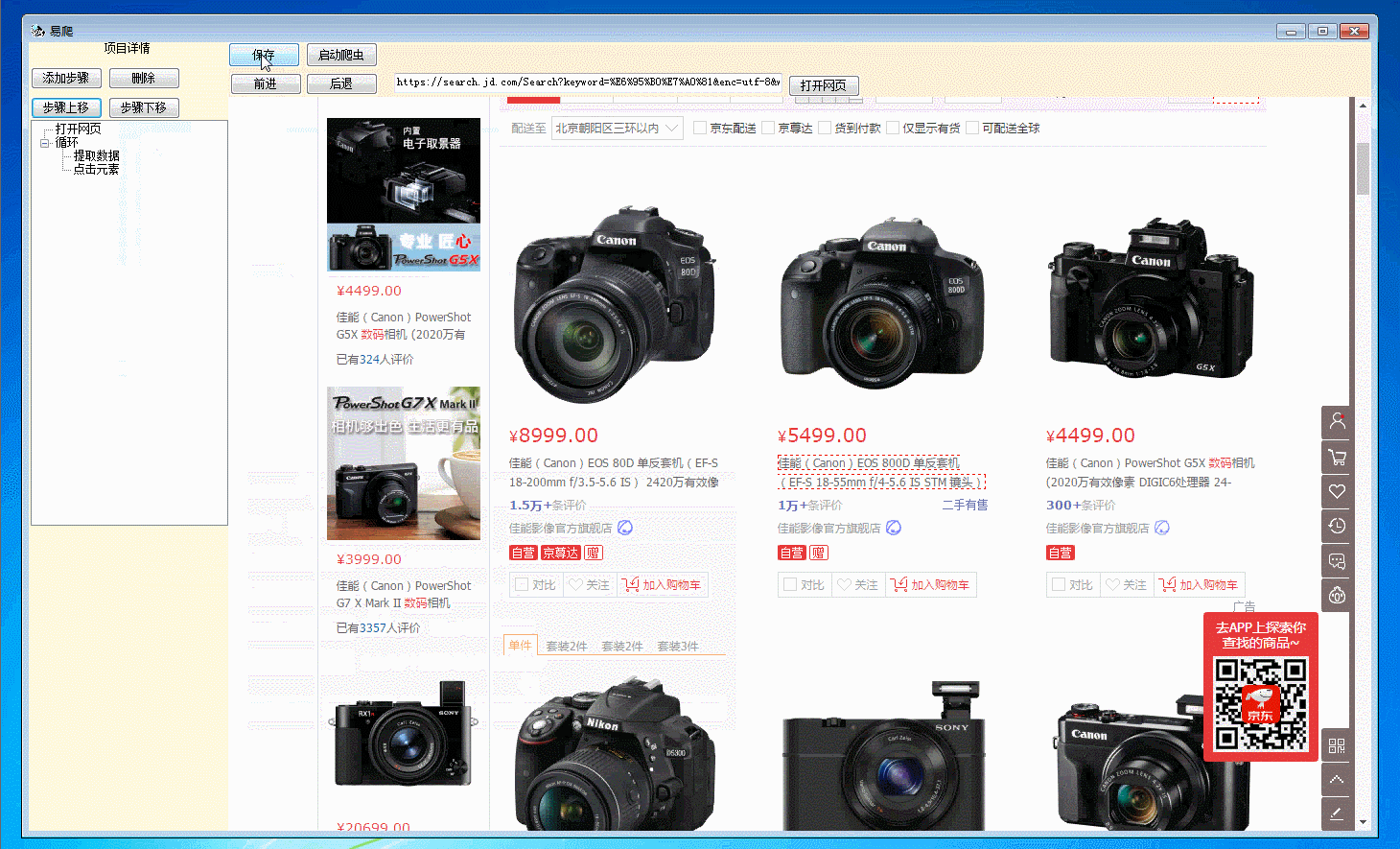Check 对比 for the ¥5499 camera
Viewport: 1400px width, 849px height.
click(790, 585)
